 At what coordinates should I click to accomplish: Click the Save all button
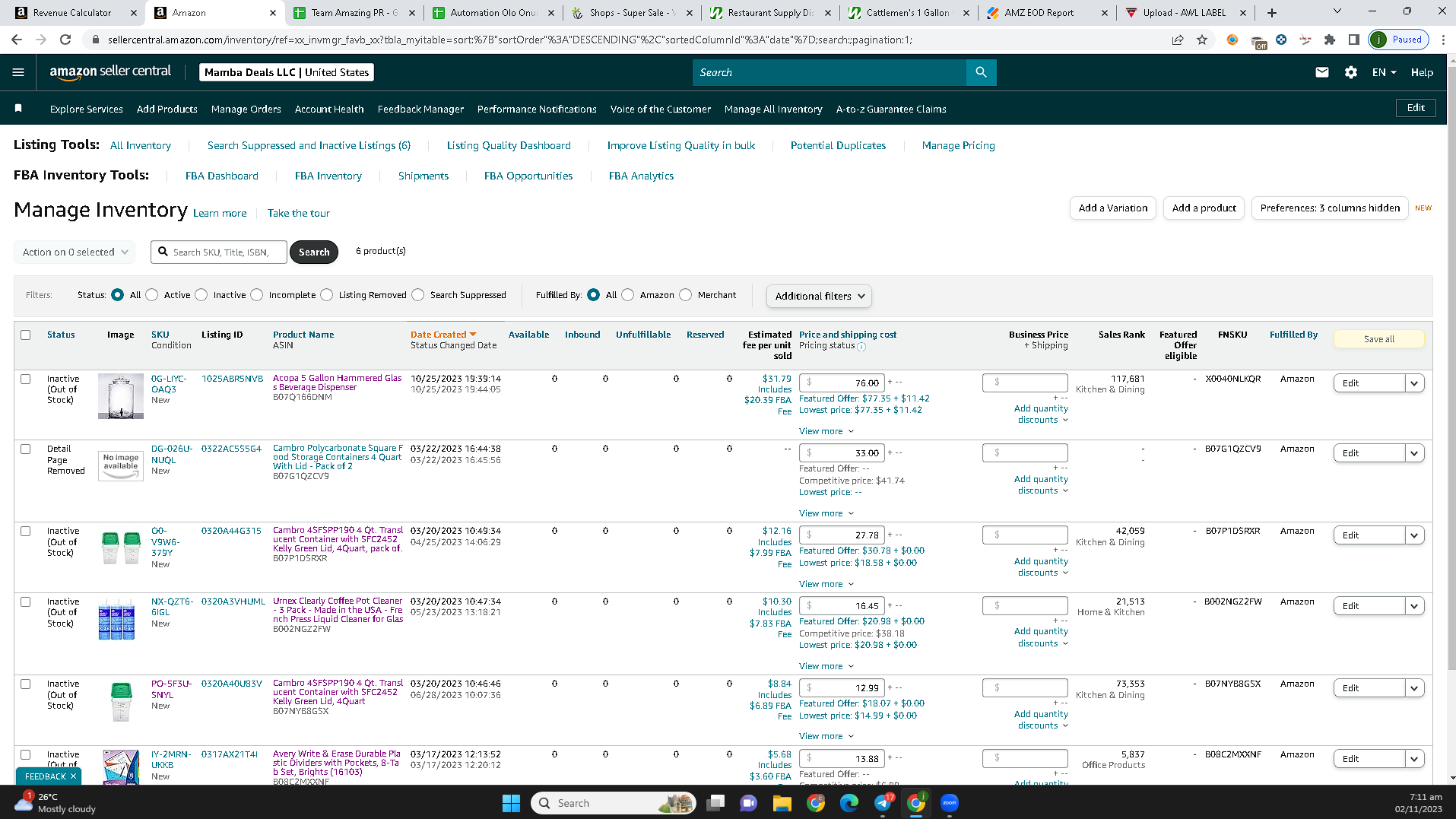tap(1378, 339)
